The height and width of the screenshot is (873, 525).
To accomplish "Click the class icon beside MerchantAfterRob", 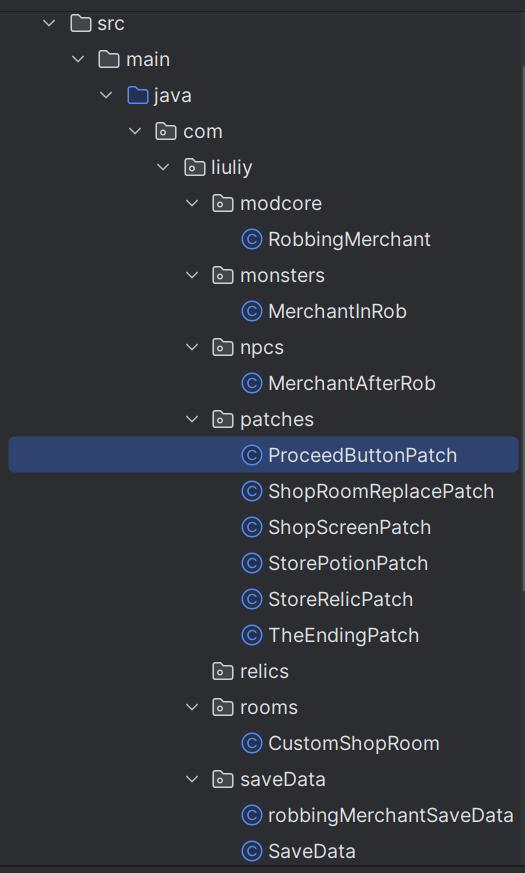I will click(252, 383).
